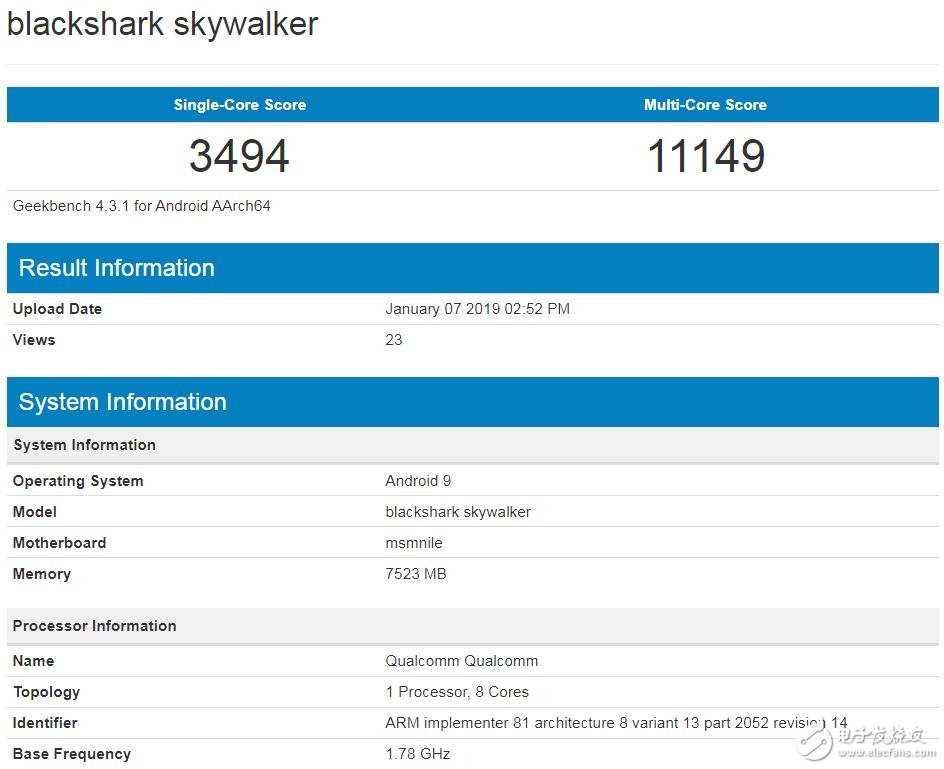Click the Android 9 operating system value

coord(418,481)
